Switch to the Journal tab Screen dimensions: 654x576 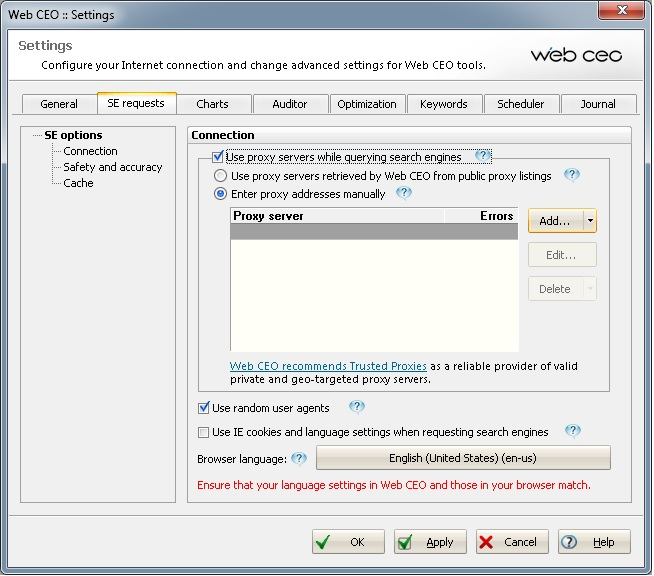[x=598, y=104]
